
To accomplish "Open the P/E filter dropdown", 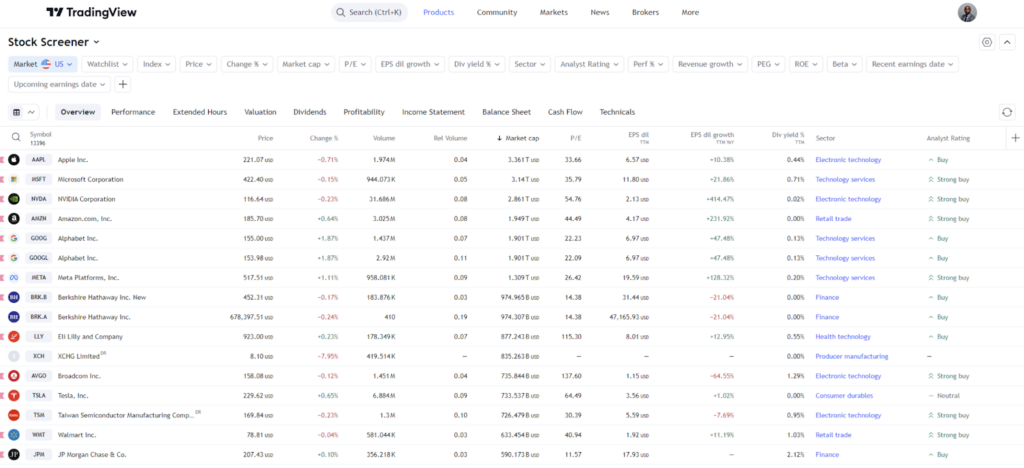I will tap(356, 64).
